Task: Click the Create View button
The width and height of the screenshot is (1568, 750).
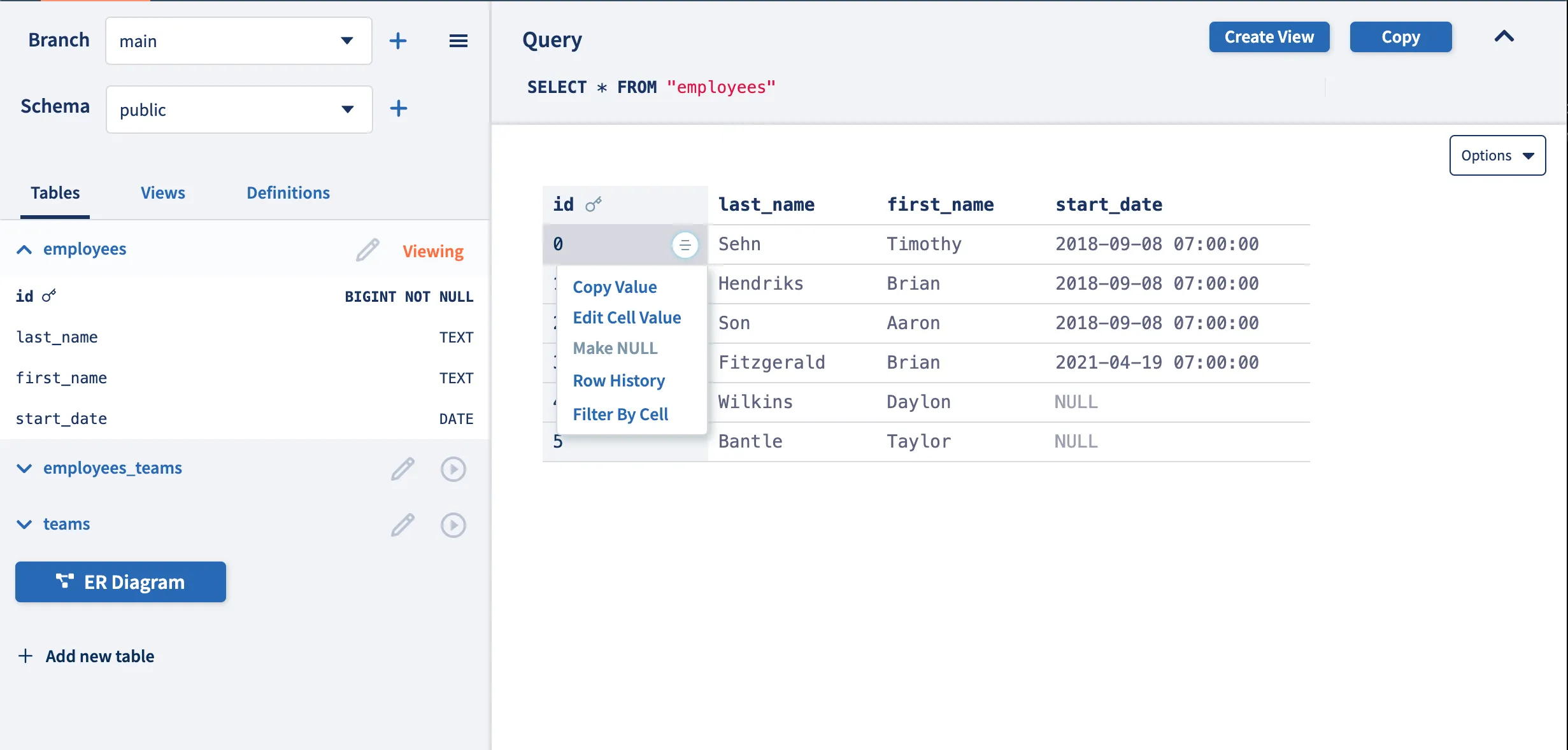Action: coord(1269,37)
